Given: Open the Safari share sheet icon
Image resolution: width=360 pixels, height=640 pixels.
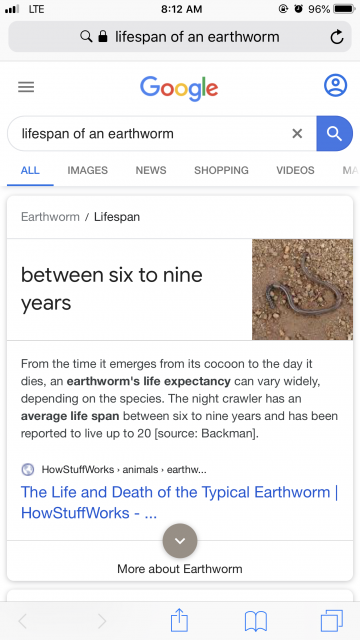Looking at the screenshot, I should pos(179,620).
